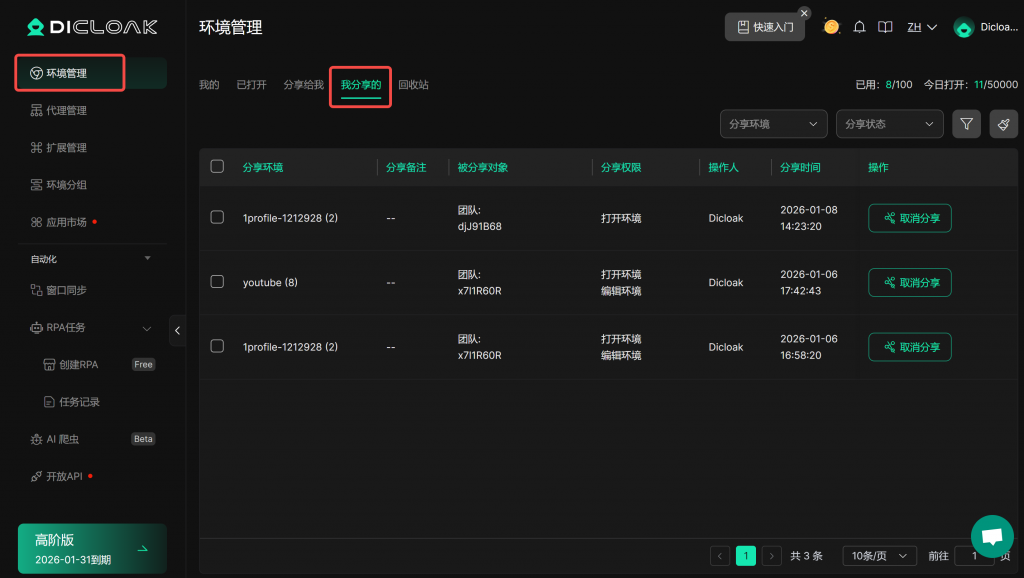This screenshot has width=1024, height=578.
Task: Click the 快速入门 quick start button
Action: (x=765, y=27)
